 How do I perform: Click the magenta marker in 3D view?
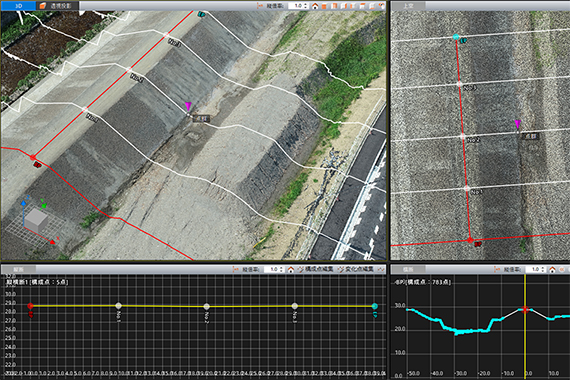188,106
